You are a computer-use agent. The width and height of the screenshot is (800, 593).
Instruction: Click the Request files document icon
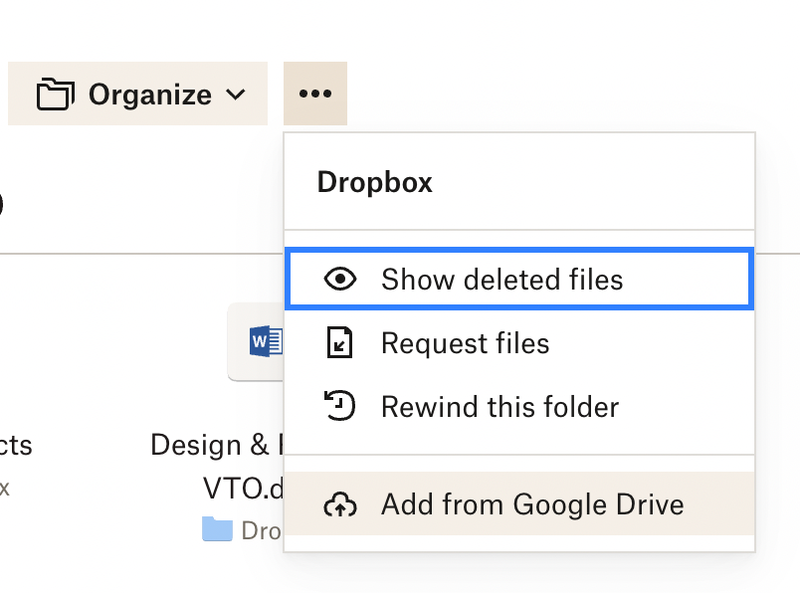(342, 343)
